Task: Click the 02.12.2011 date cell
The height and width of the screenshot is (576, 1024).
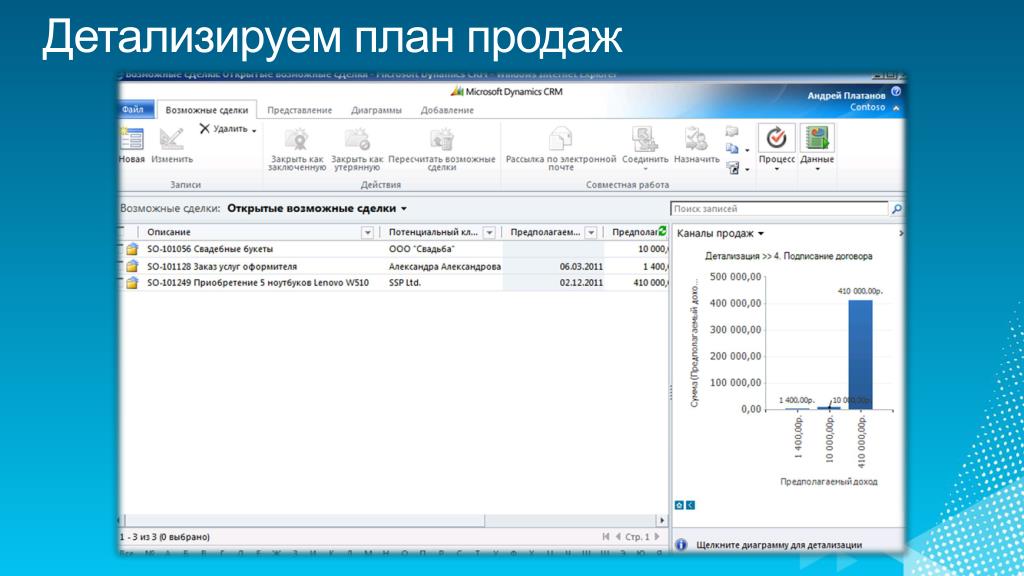Action: point(581,283)
